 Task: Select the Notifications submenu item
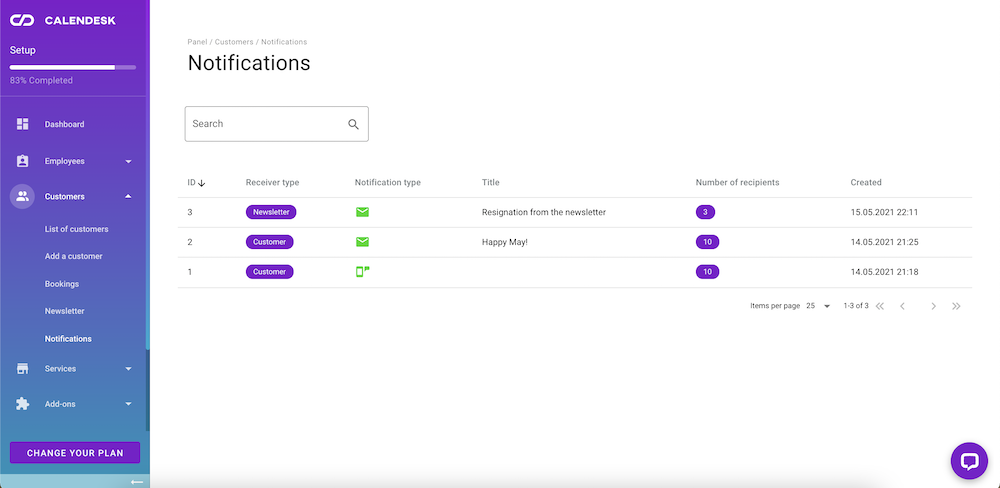click(68, 339)
